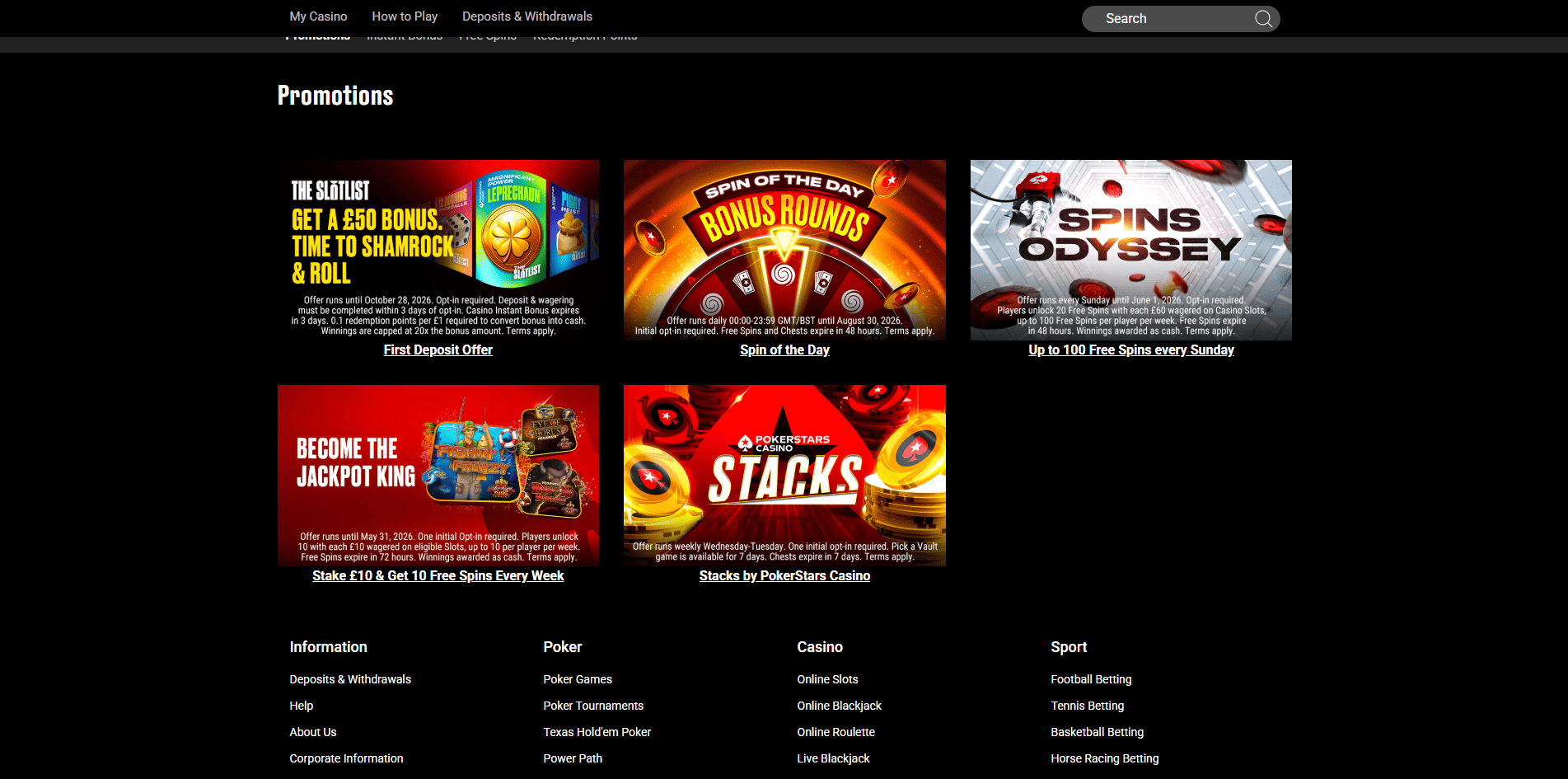Image resolution: width=1568 pixels, height=779 pixels.
Task: Select the Promotions tab
Action: pyautogui.click(x=317, y=35)
